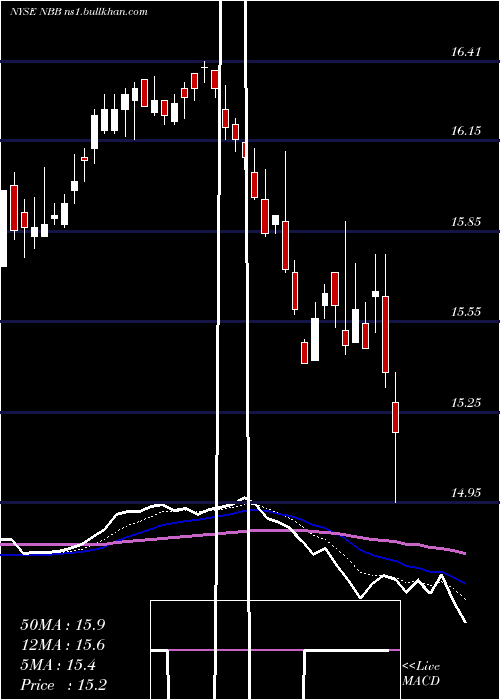Click the 50MA : 15.9 readout

63,625
